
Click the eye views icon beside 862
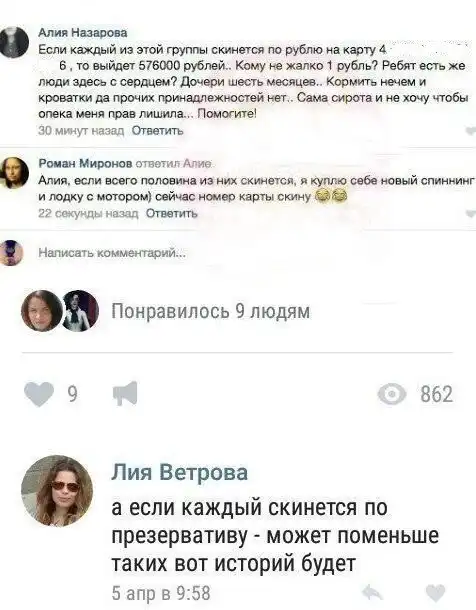point(392,394)
